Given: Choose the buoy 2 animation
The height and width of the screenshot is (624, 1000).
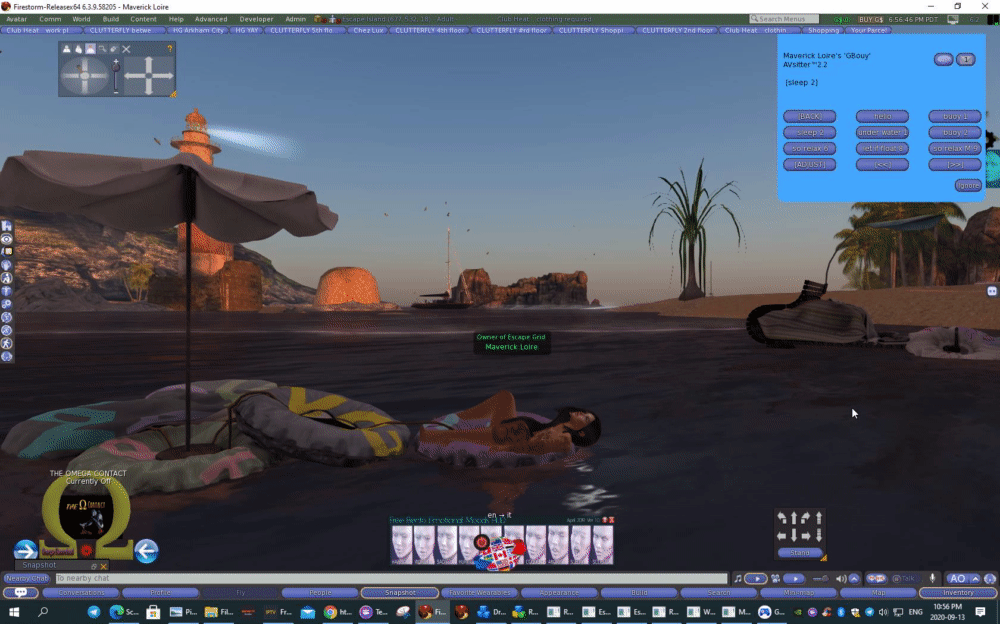Looking at the screenshot, I should [x=955, y=132].
